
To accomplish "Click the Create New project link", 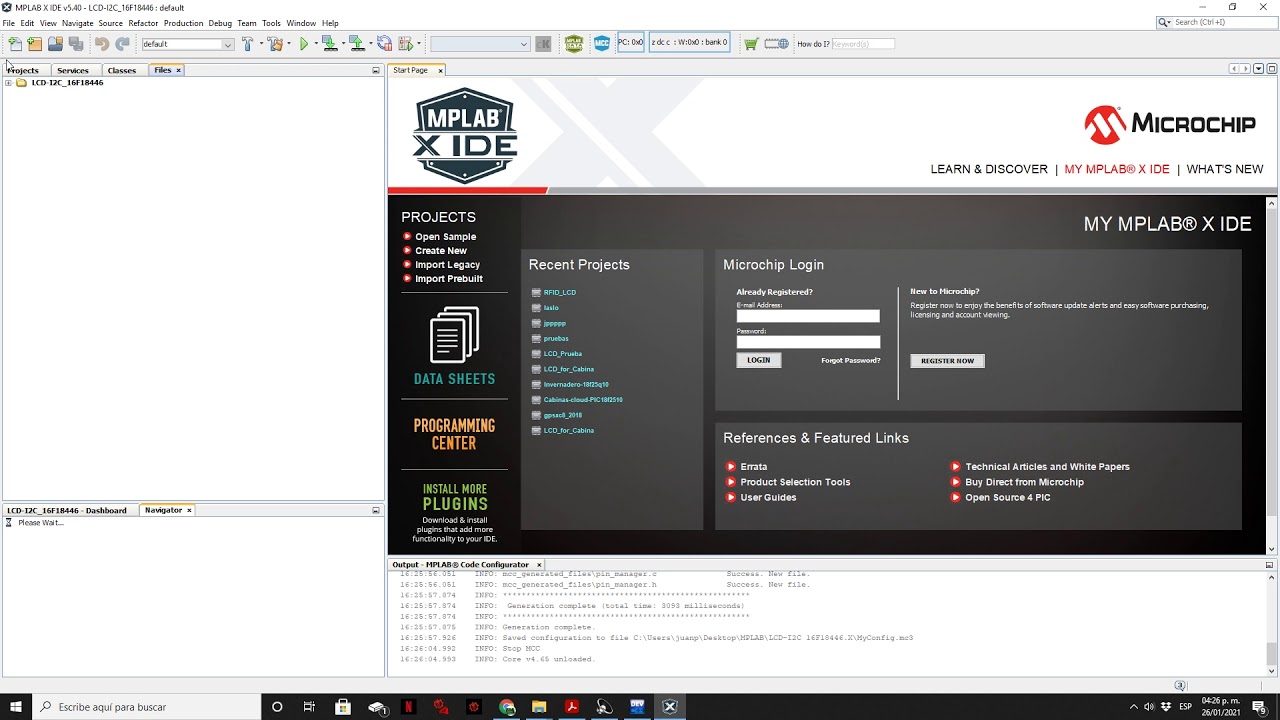I will [441, 251].
